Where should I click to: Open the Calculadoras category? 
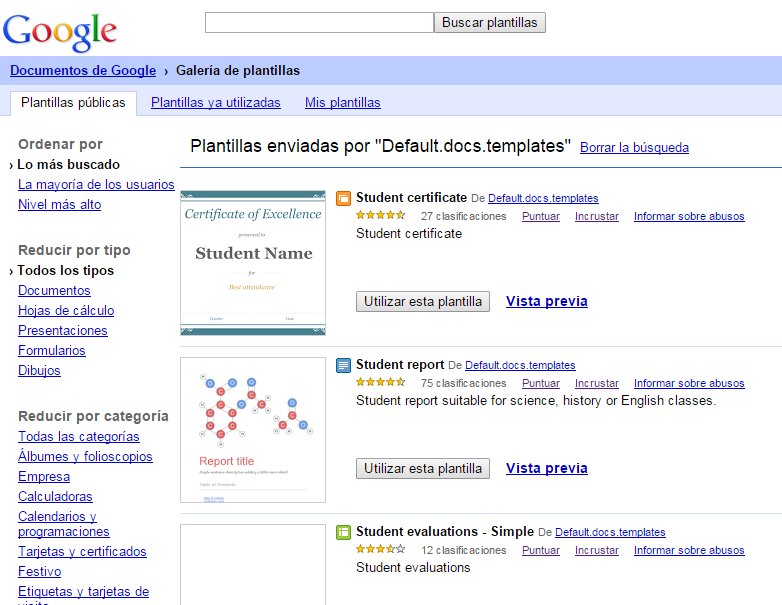[55, 496]
